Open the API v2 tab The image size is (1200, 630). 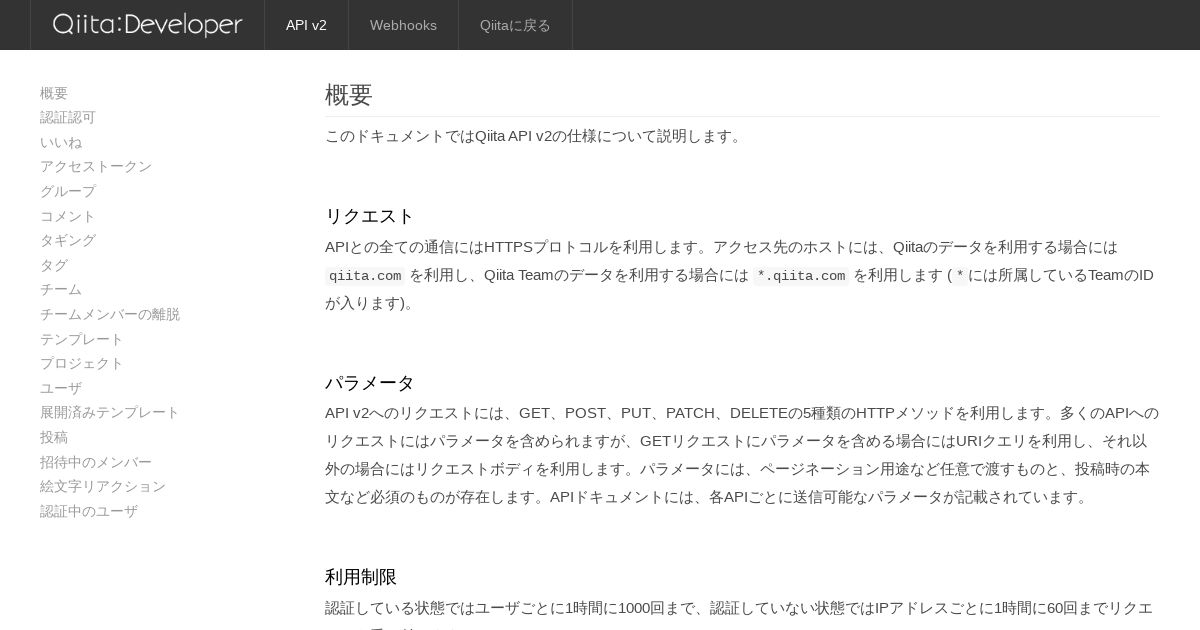306,25
